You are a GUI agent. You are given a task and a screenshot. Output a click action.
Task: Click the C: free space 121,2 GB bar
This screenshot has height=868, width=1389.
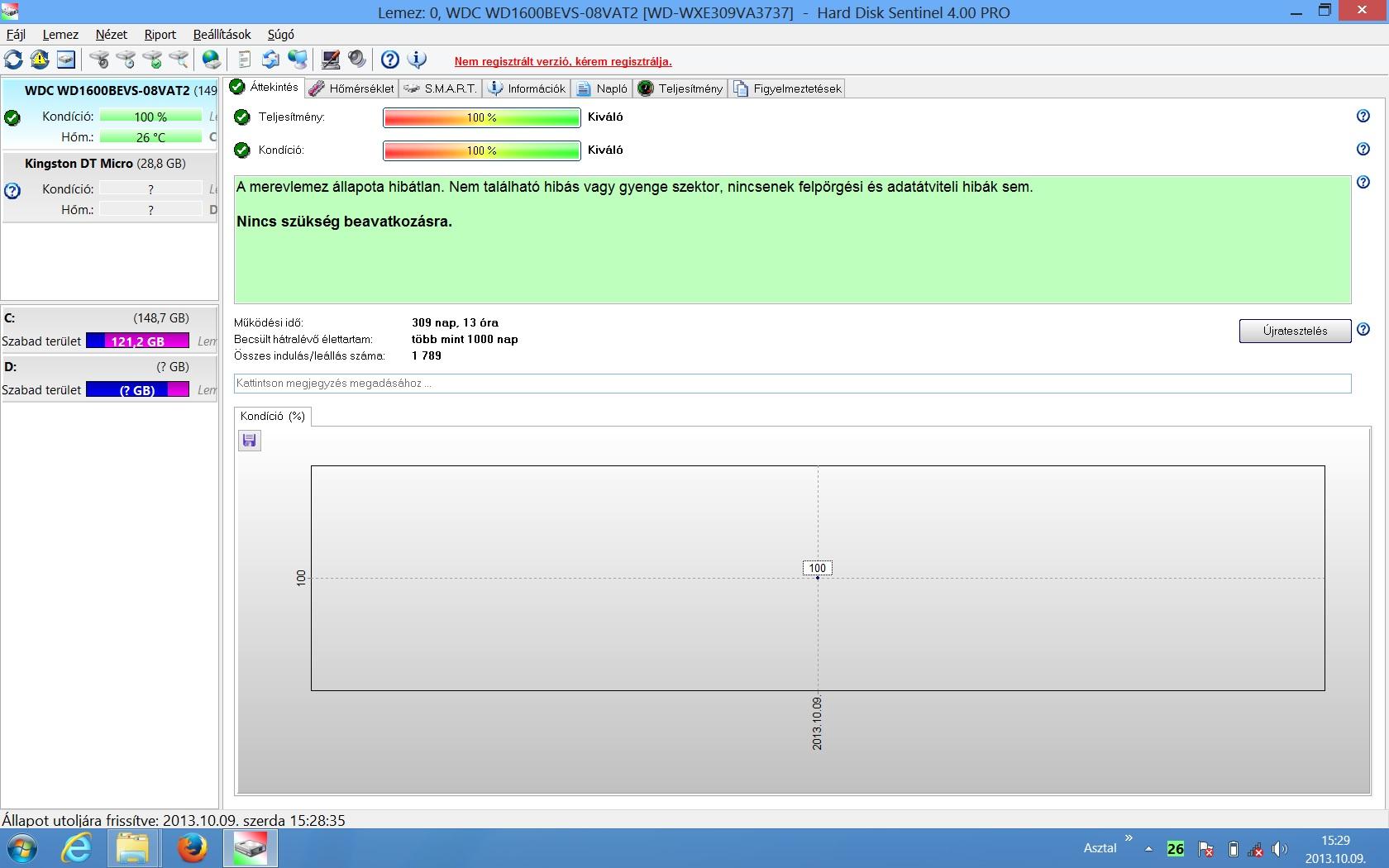coord(137,341)
